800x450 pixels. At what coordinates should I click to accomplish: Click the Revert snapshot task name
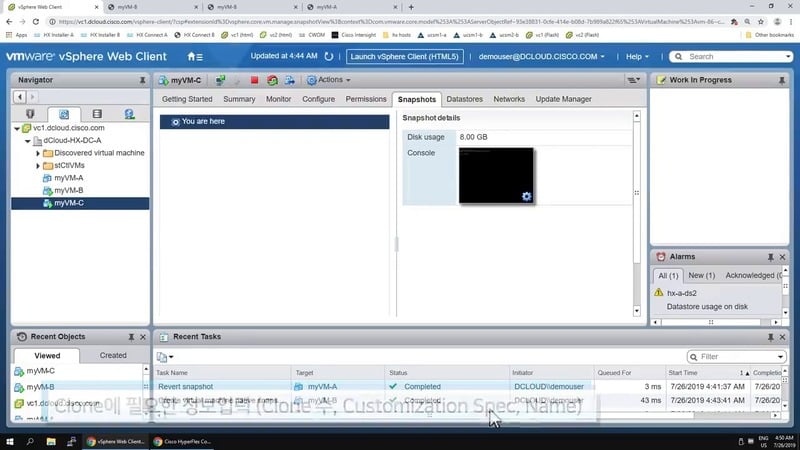click(x=186, y=387)
